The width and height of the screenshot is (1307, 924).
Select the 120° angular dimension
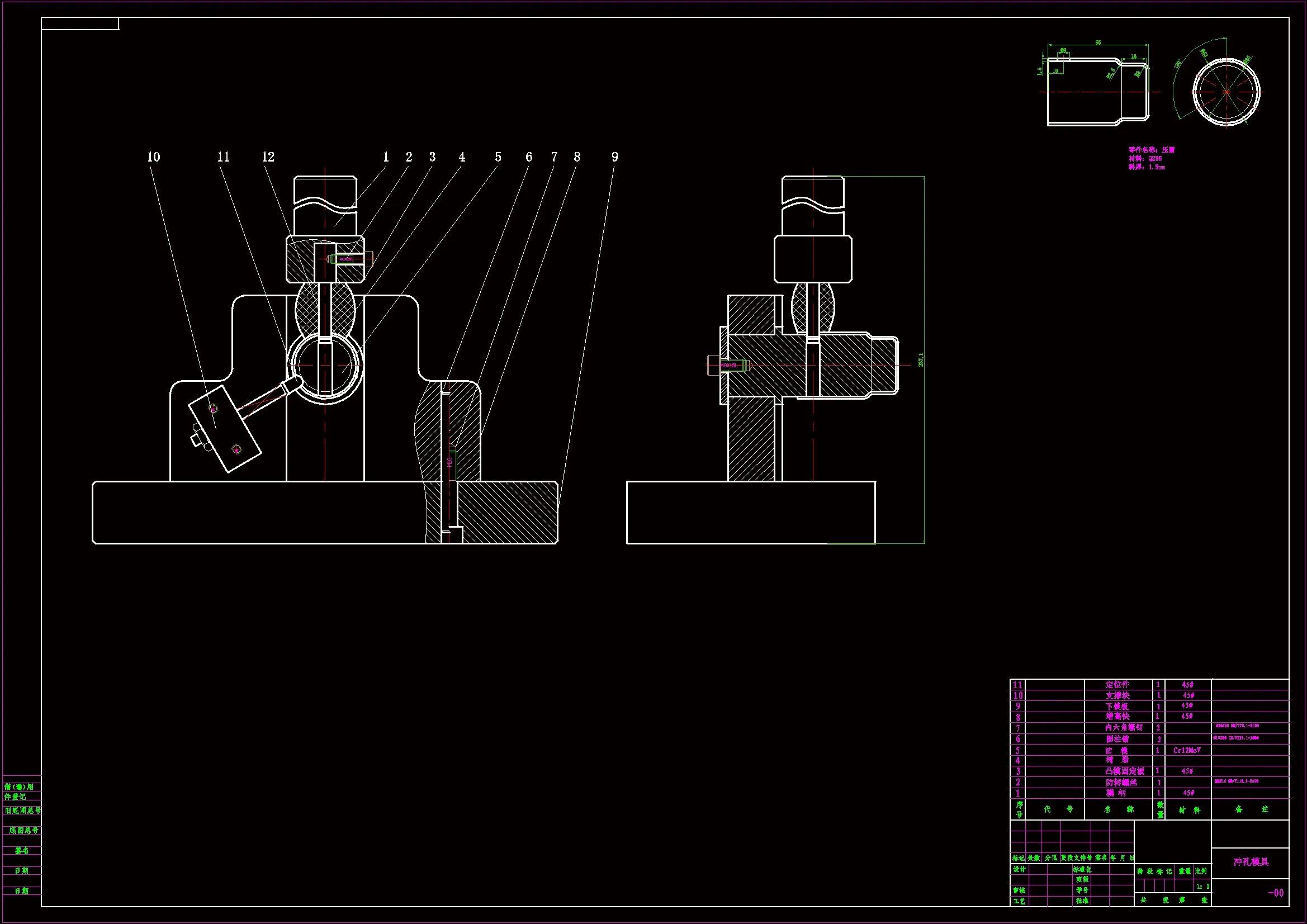coord(1177,64)
